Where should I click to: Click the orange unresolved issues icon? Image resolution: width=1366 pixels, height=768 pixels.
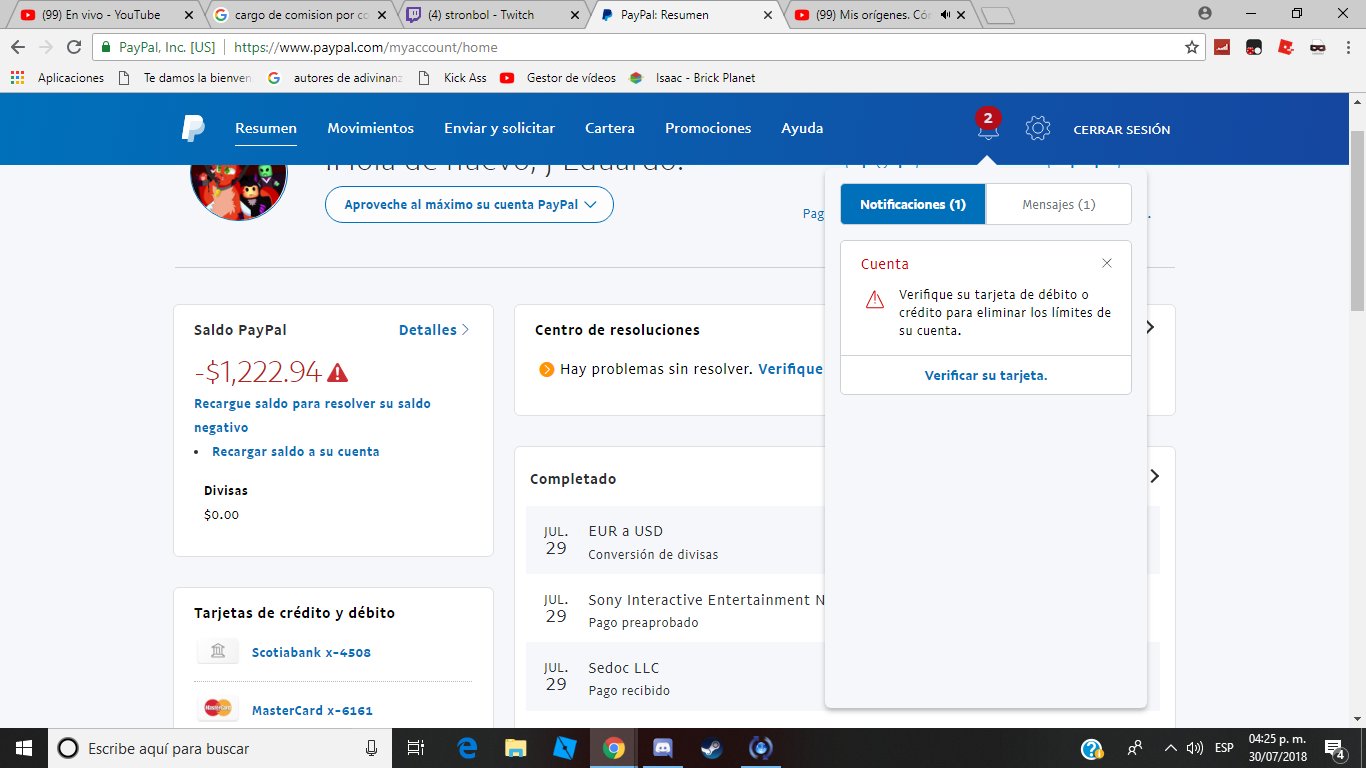coord(546,369)
